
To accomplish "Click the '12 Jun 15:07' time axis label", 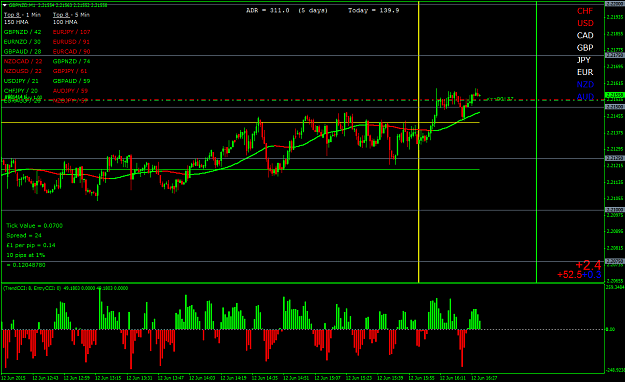I will [x=328, y=378].
